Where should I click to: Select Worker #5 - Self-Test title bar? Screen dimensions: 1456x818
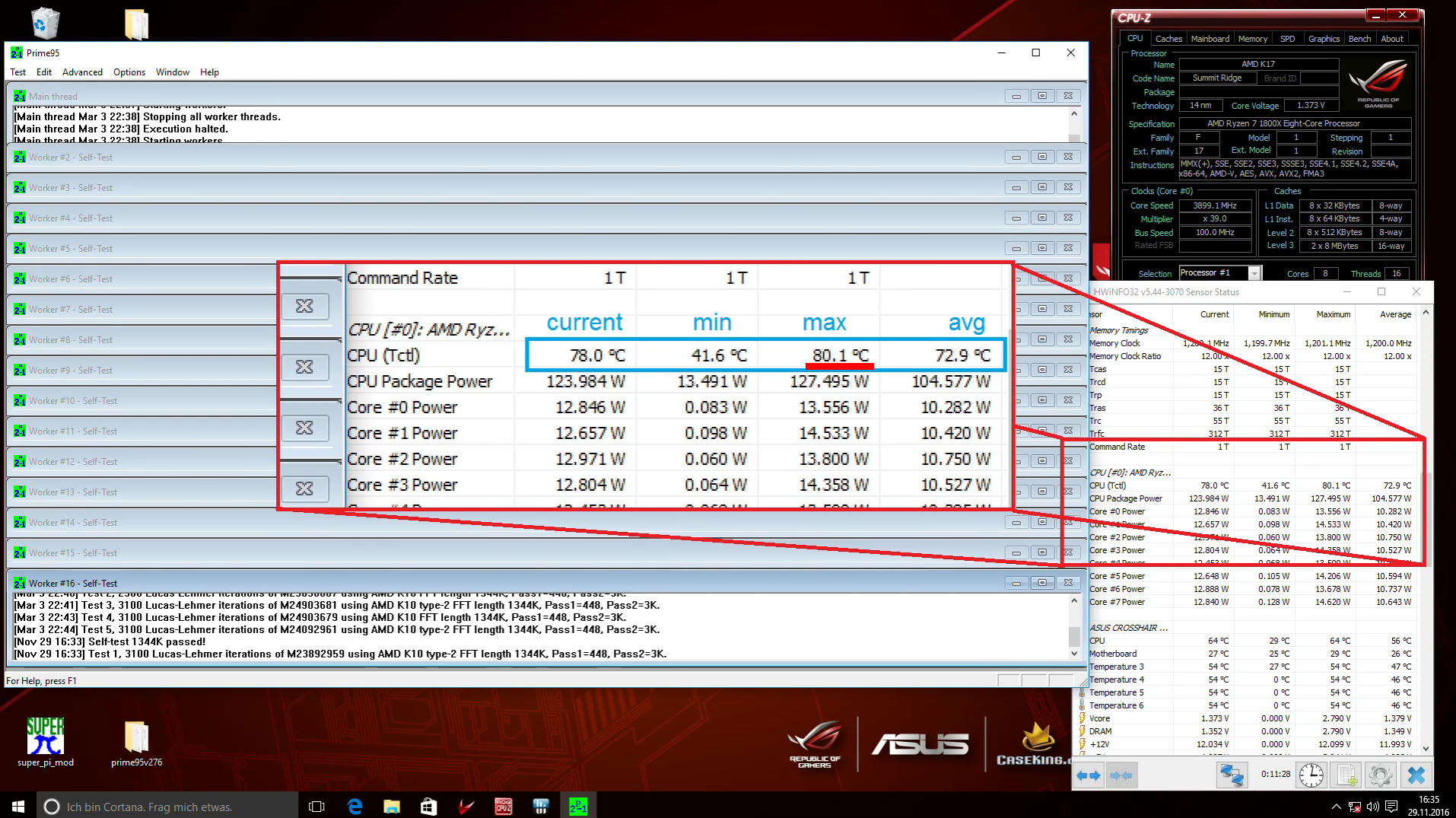[x=546, y=248]
